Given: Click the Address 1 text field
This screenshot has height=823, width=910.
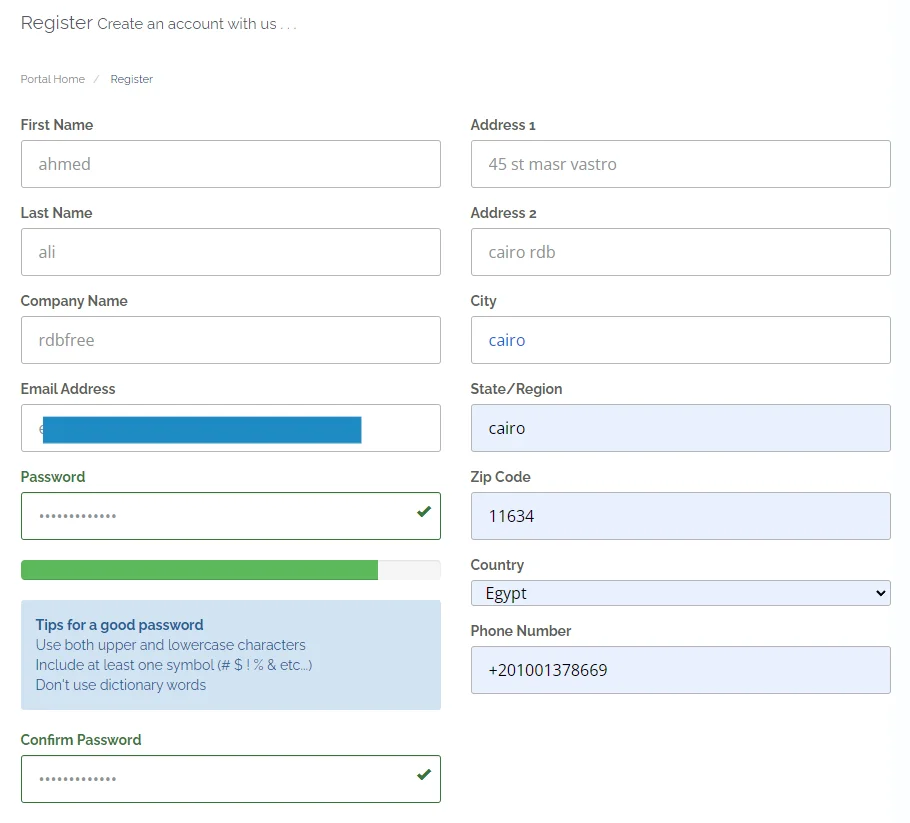Looking at the screenshot, I should click(680, 164).
